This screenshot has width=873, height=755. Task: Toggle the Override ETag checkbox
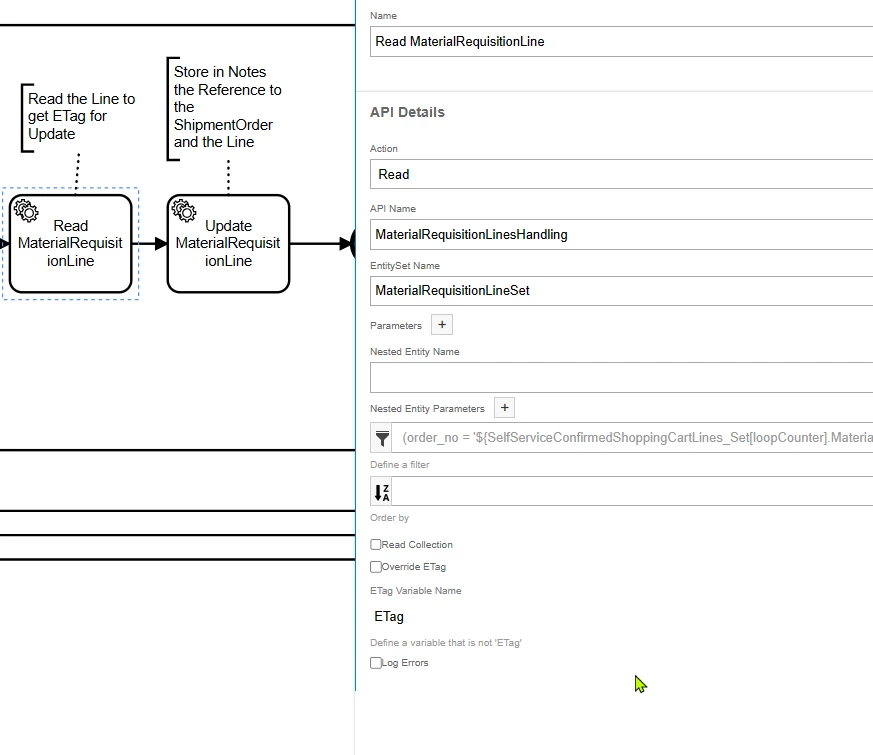pyautogui.click(x=376, y=567)
